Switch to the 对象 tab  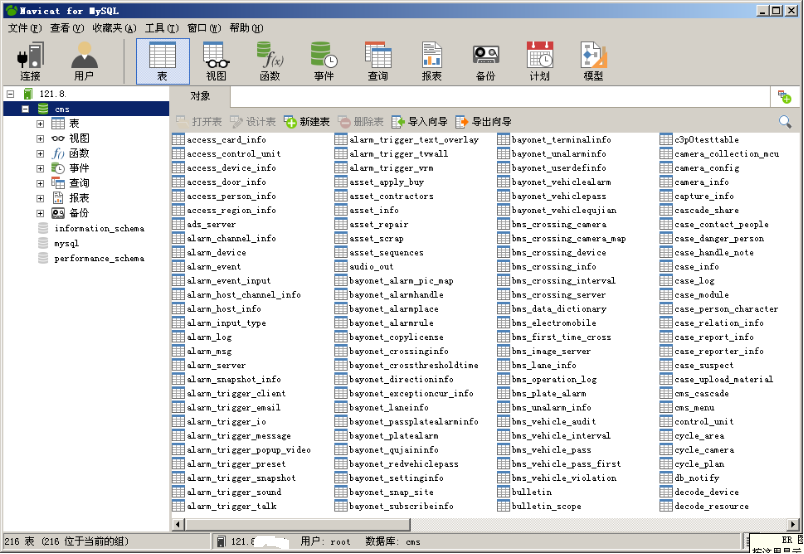point(200,96)
